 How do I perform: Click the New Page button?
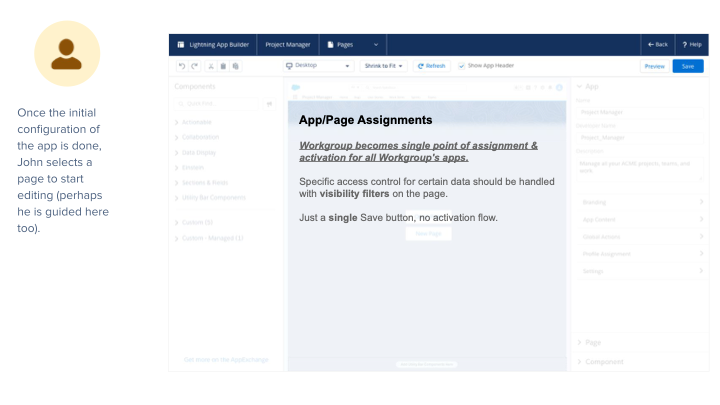428,234
